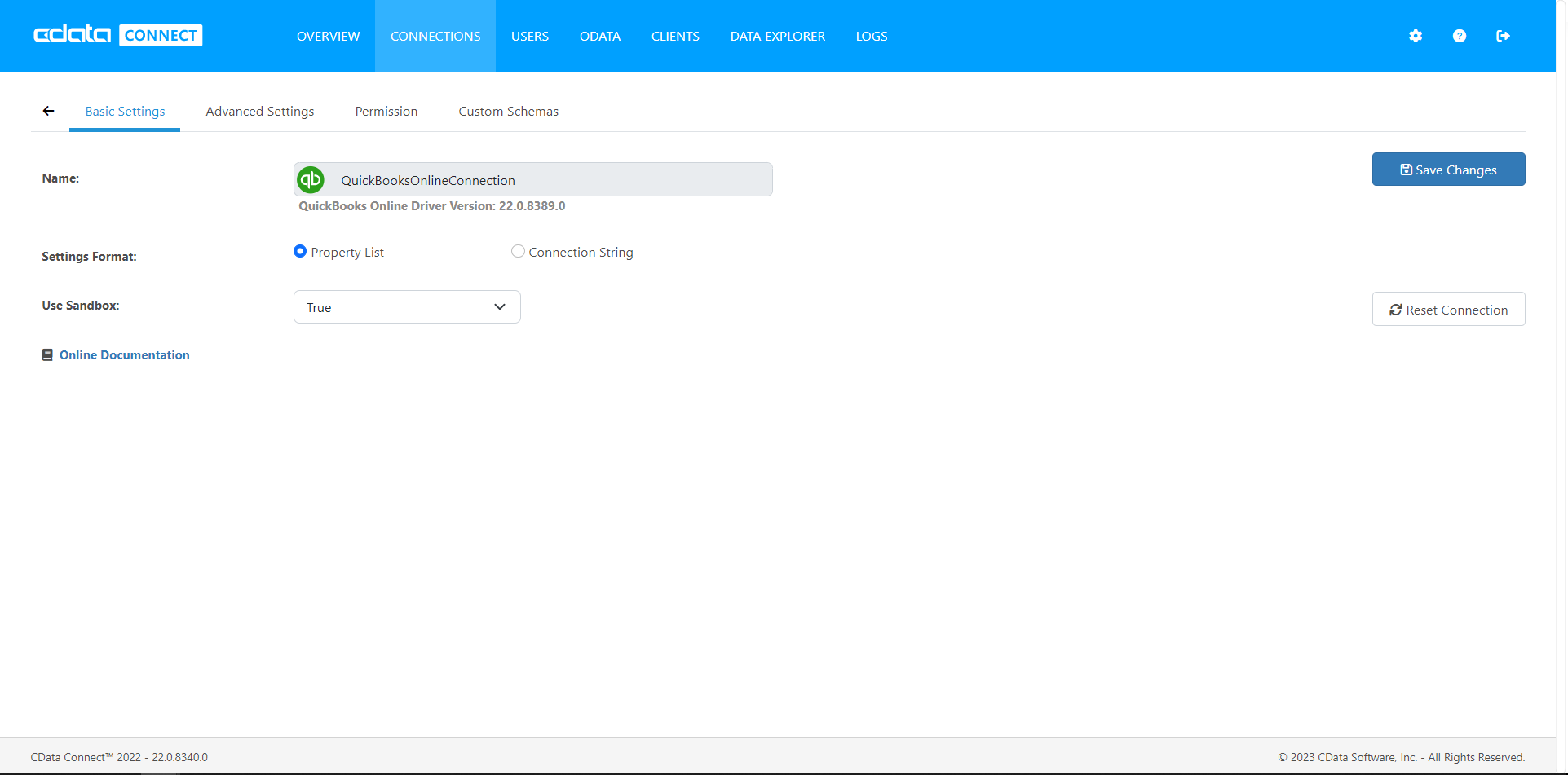The height and width of the screenshot is (775, 1568).
Task: Sign out using the logout icon
Action: click(x=1504, y=36)
